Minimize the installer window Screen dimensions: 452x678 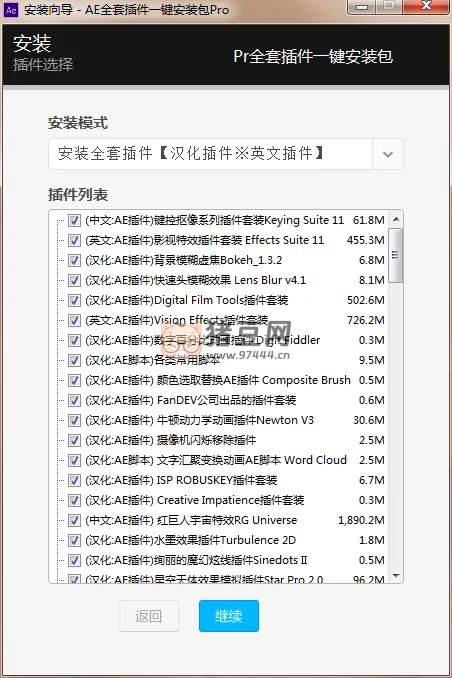362,6
